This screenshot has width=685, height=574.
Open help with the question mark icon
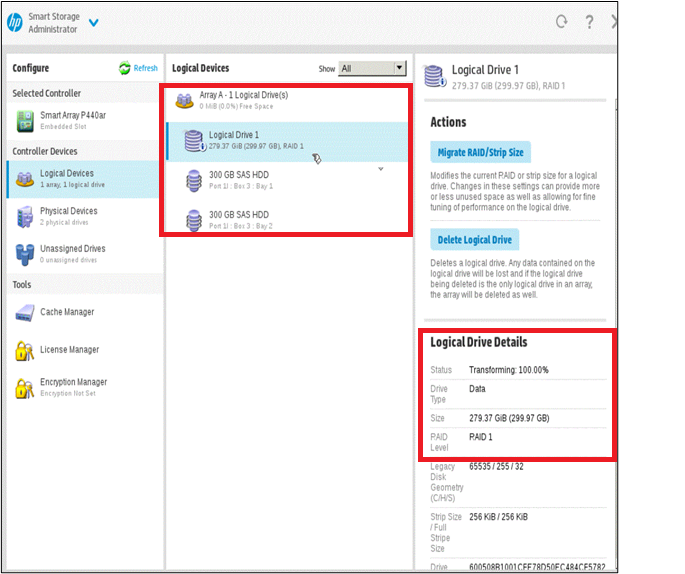[589, 22]
